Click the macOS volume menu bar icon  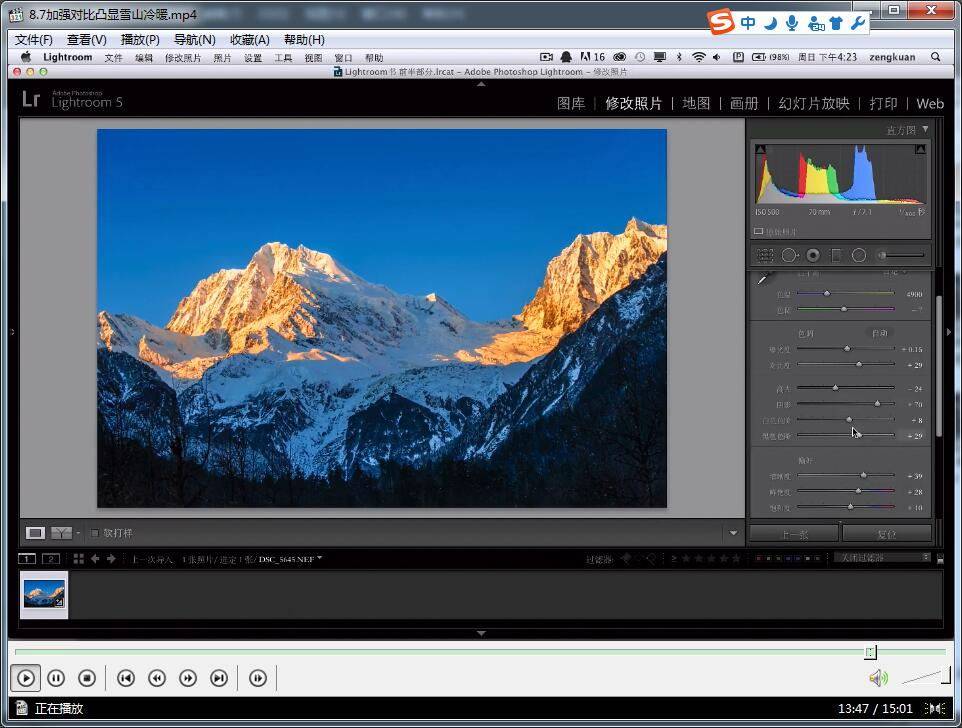717,57
